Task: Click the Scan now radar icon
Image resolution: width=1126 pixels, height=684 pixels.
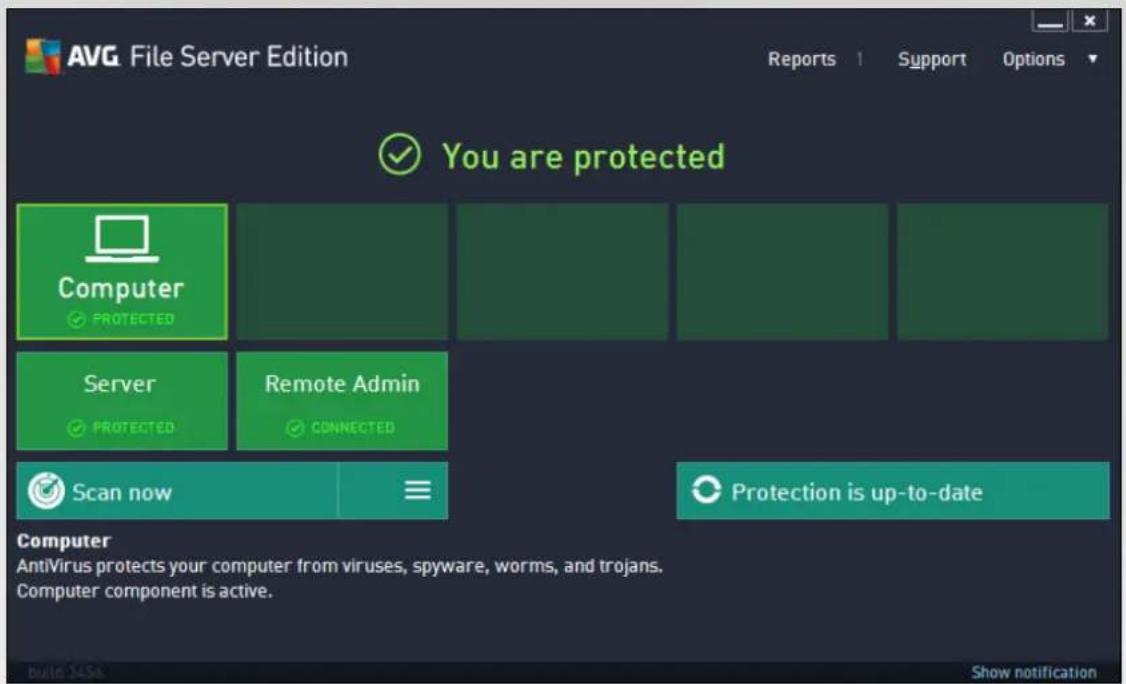Action: coord(46,491)
